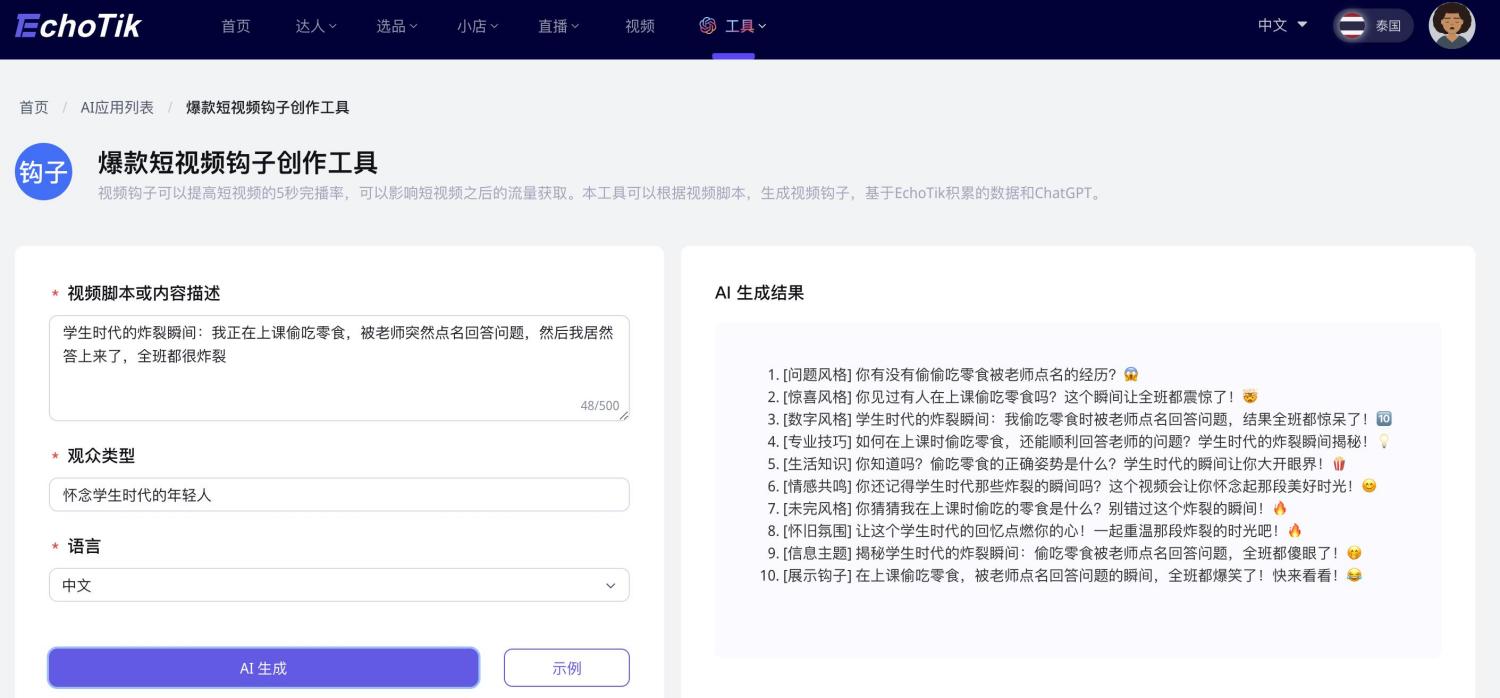Click the Thailand flag icon

point(1351,26)
